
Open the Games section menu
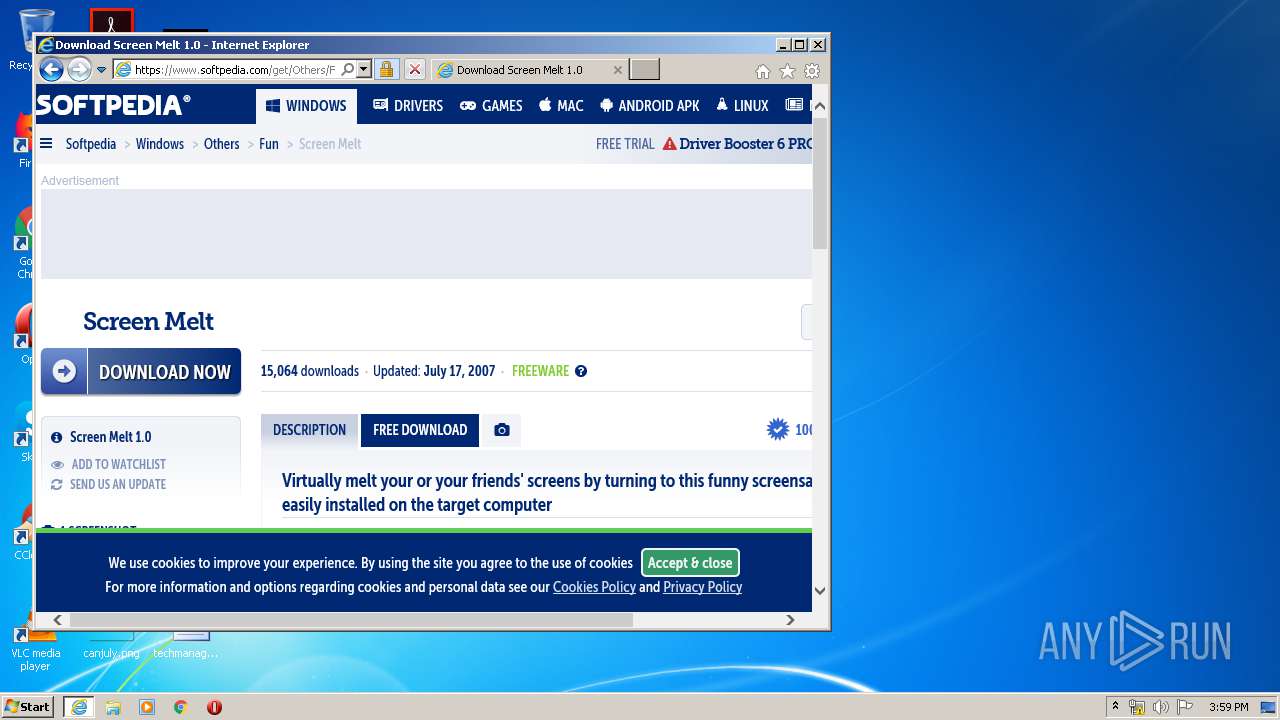click(x=491, y=106)
